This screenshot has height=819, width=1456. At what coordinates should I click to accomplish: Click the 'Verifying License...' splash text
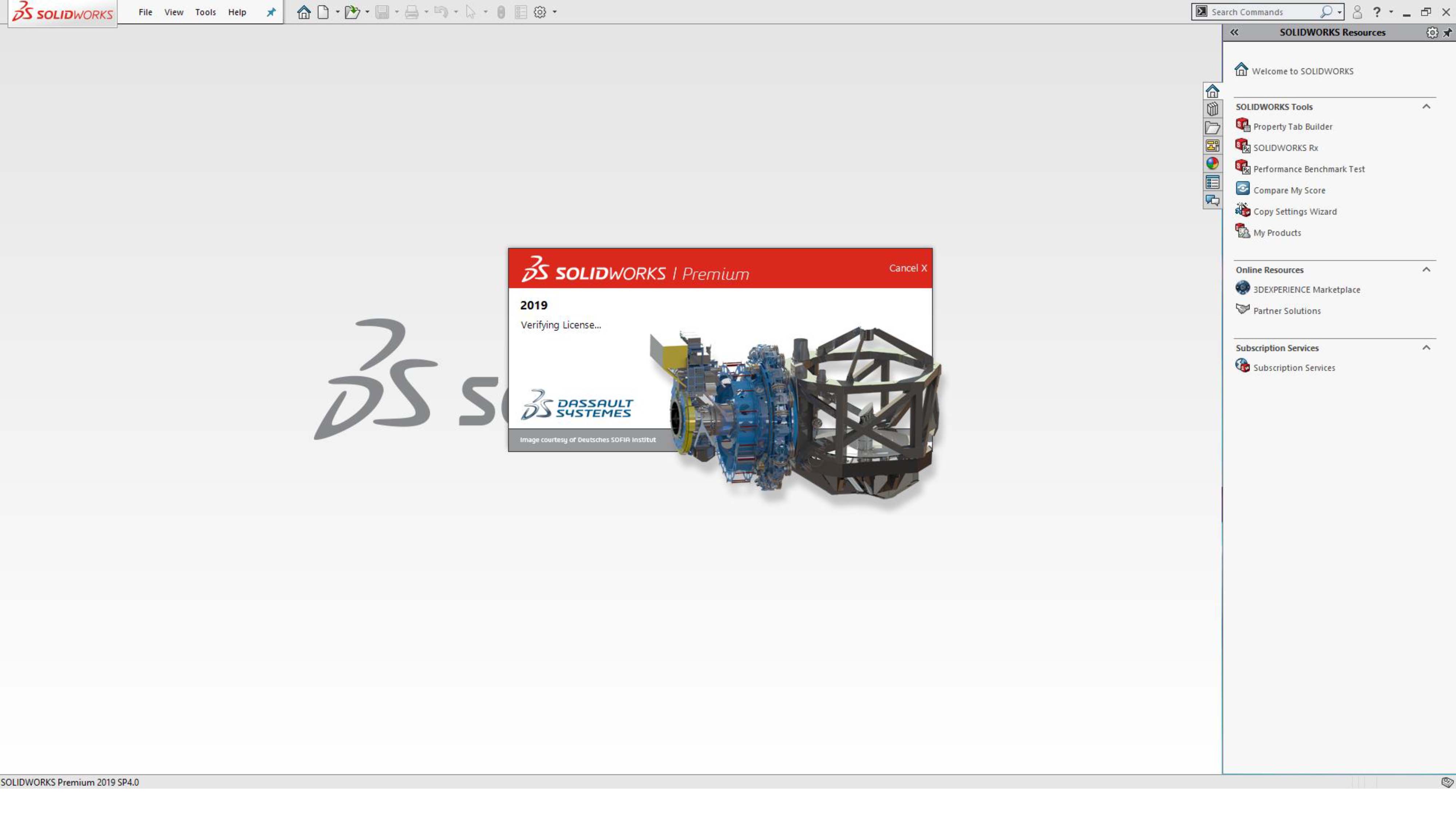pos(561,325)
